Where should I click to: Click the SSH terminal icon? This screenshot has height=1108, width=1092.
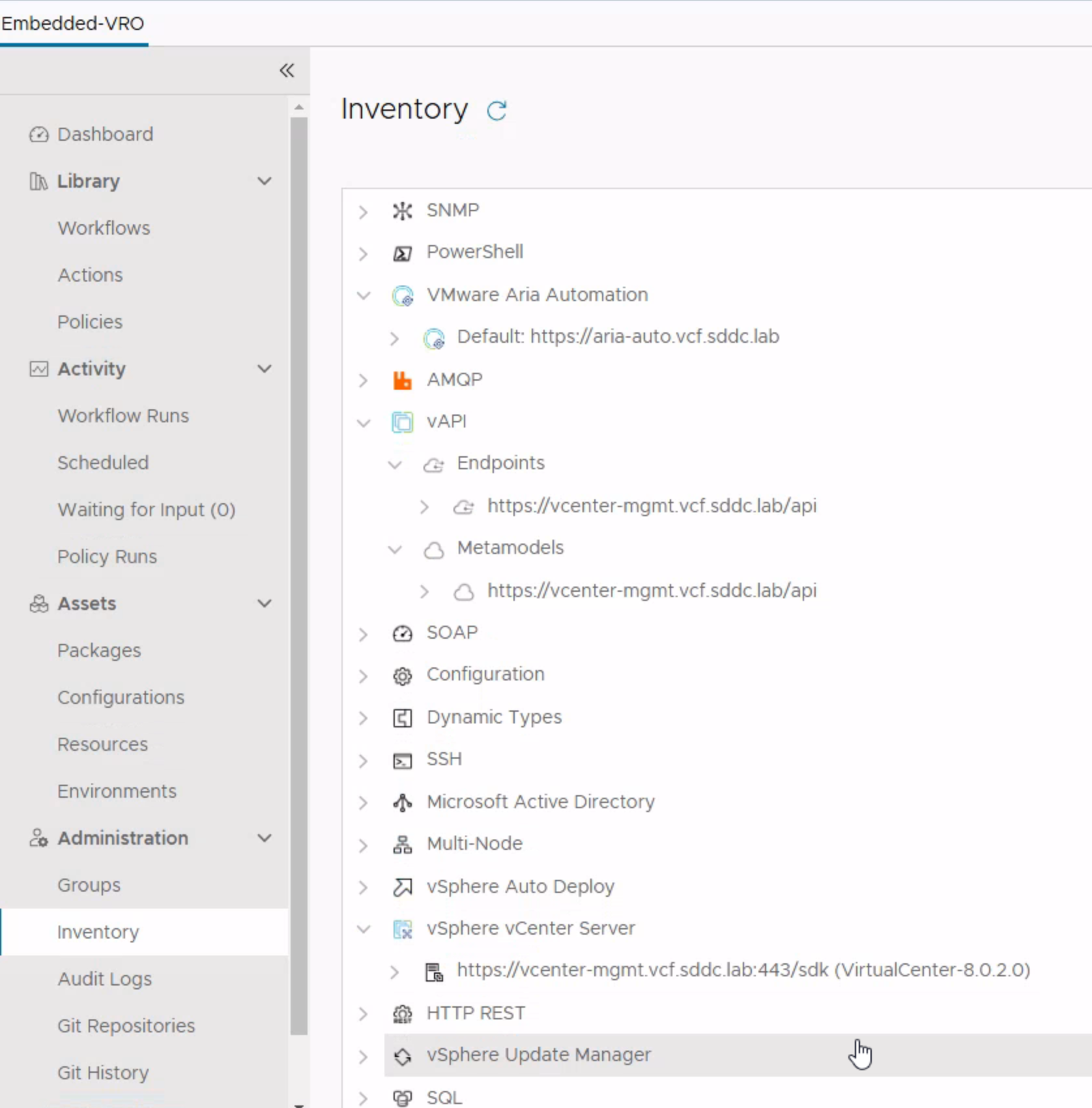pyautogui.click(x=403, y=761)
